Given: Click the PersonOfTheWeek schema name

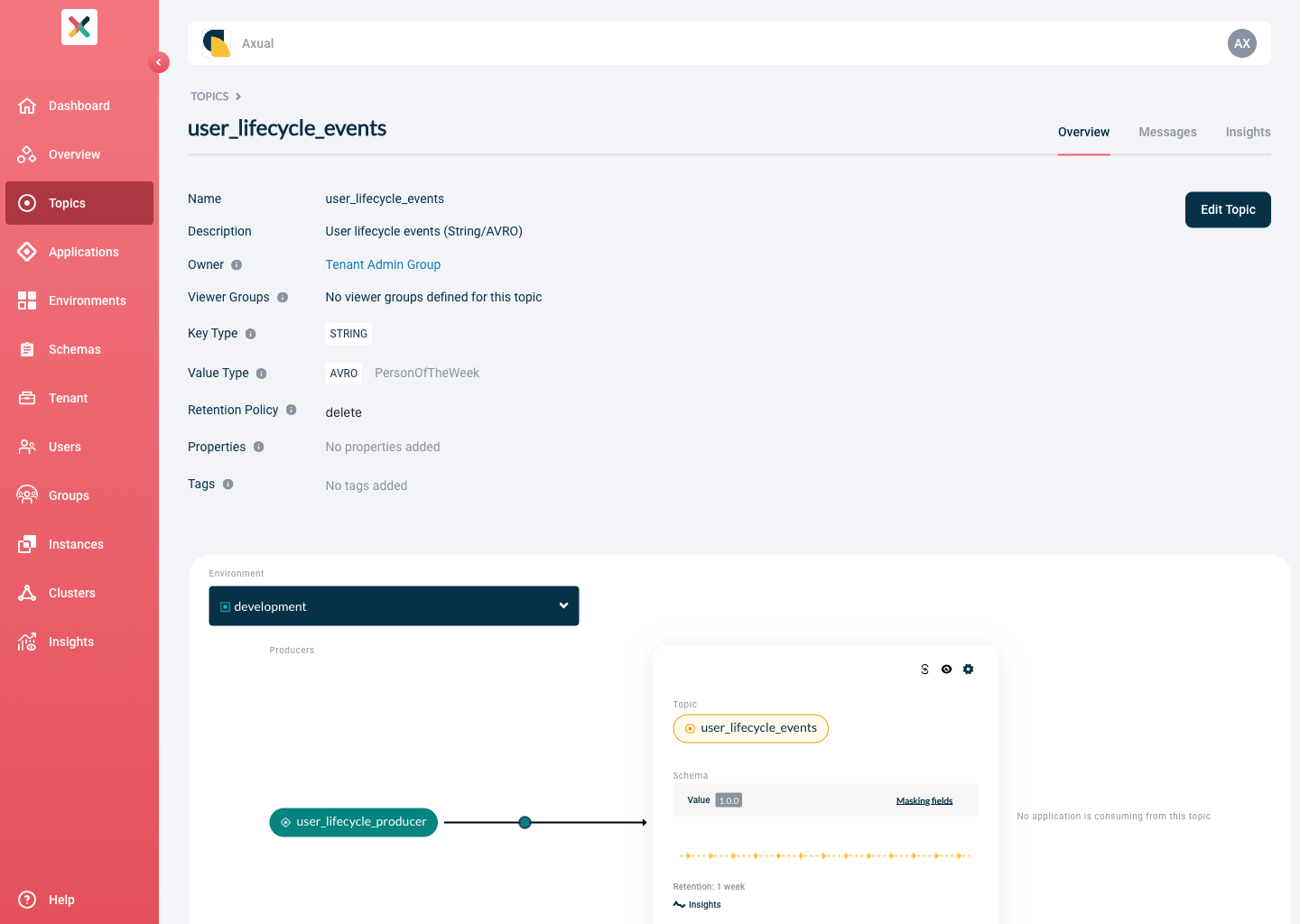Looking at the screenshot, I should click(427, 373).
